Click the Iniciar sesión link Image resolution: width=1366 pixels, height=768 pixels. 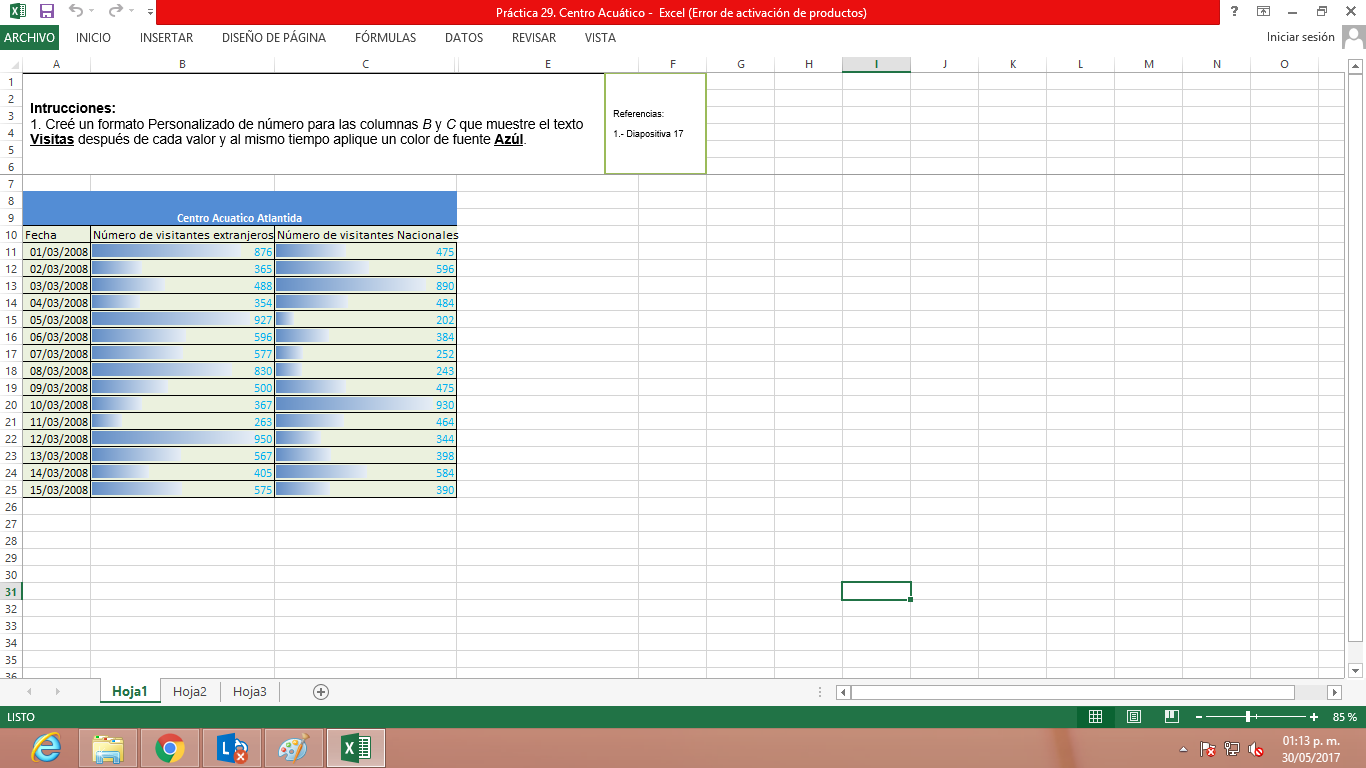pyautogui.click(x=1300, y=37)
